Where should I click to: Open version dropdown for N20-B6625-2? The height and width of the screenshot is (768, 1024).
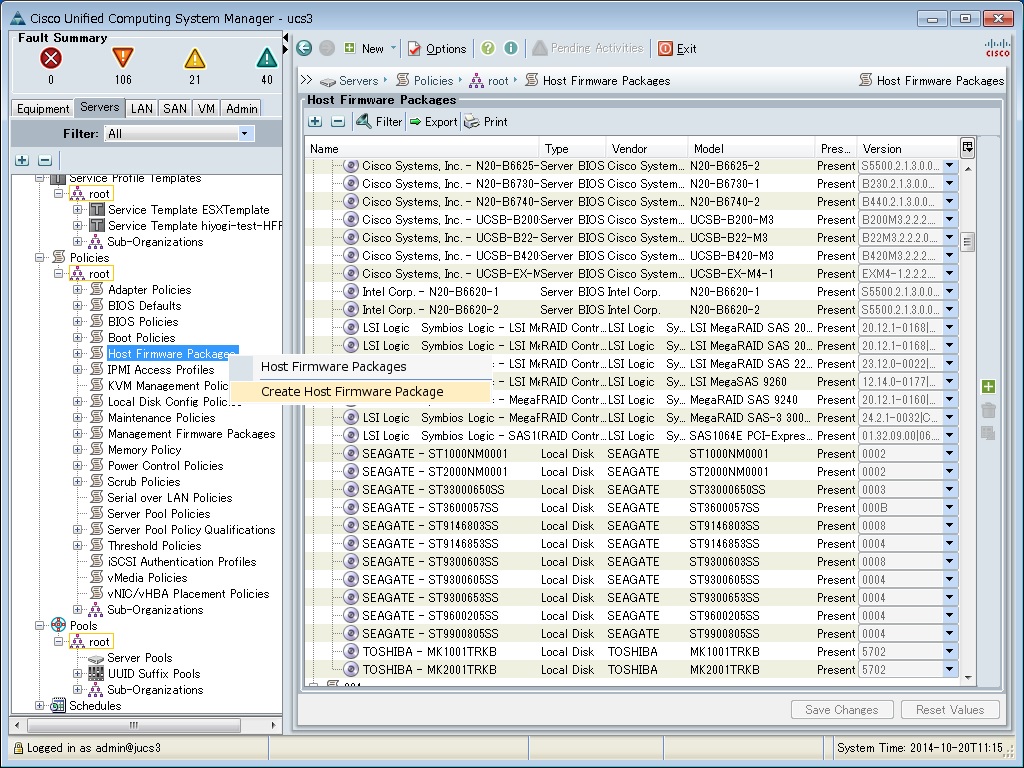(950, 166)
